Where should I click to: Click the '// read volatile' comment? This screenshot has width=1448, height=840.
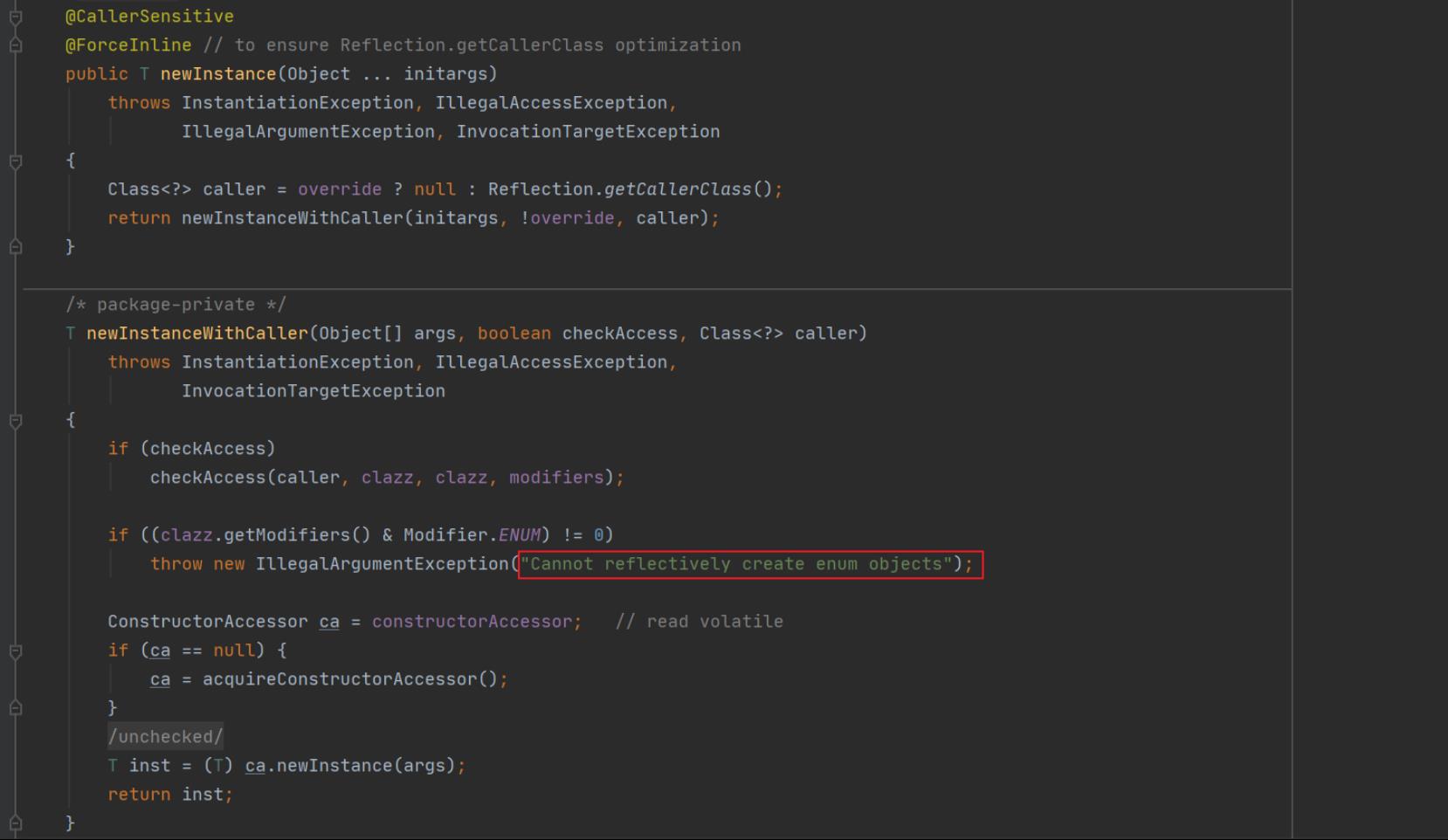(x=700, y=622)
